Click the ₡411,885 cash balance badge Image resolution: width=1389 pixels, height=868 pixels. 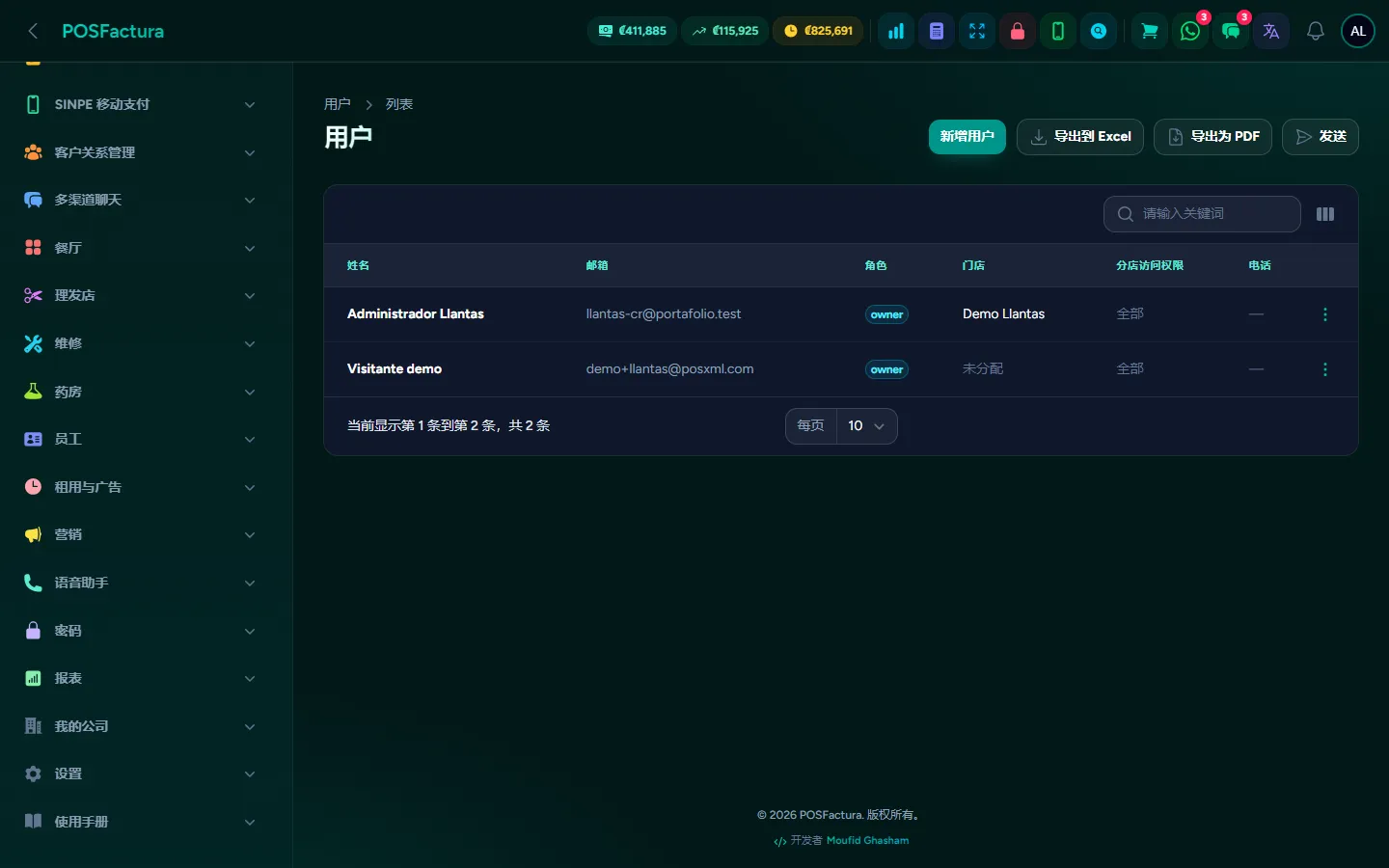point(633,31)
